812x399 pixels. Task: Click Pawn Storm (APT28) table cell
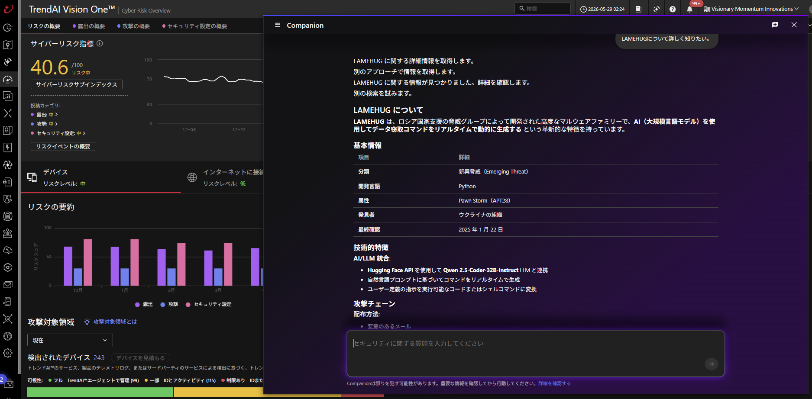click(x=485, y=200)
